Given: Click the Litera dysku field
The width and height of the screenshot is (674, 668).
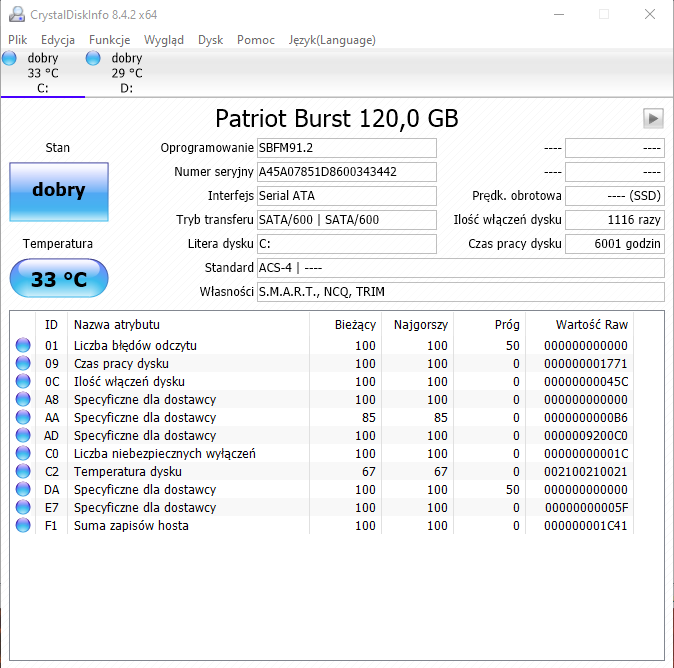Looking at the screenshot, I should coord(346,244).
